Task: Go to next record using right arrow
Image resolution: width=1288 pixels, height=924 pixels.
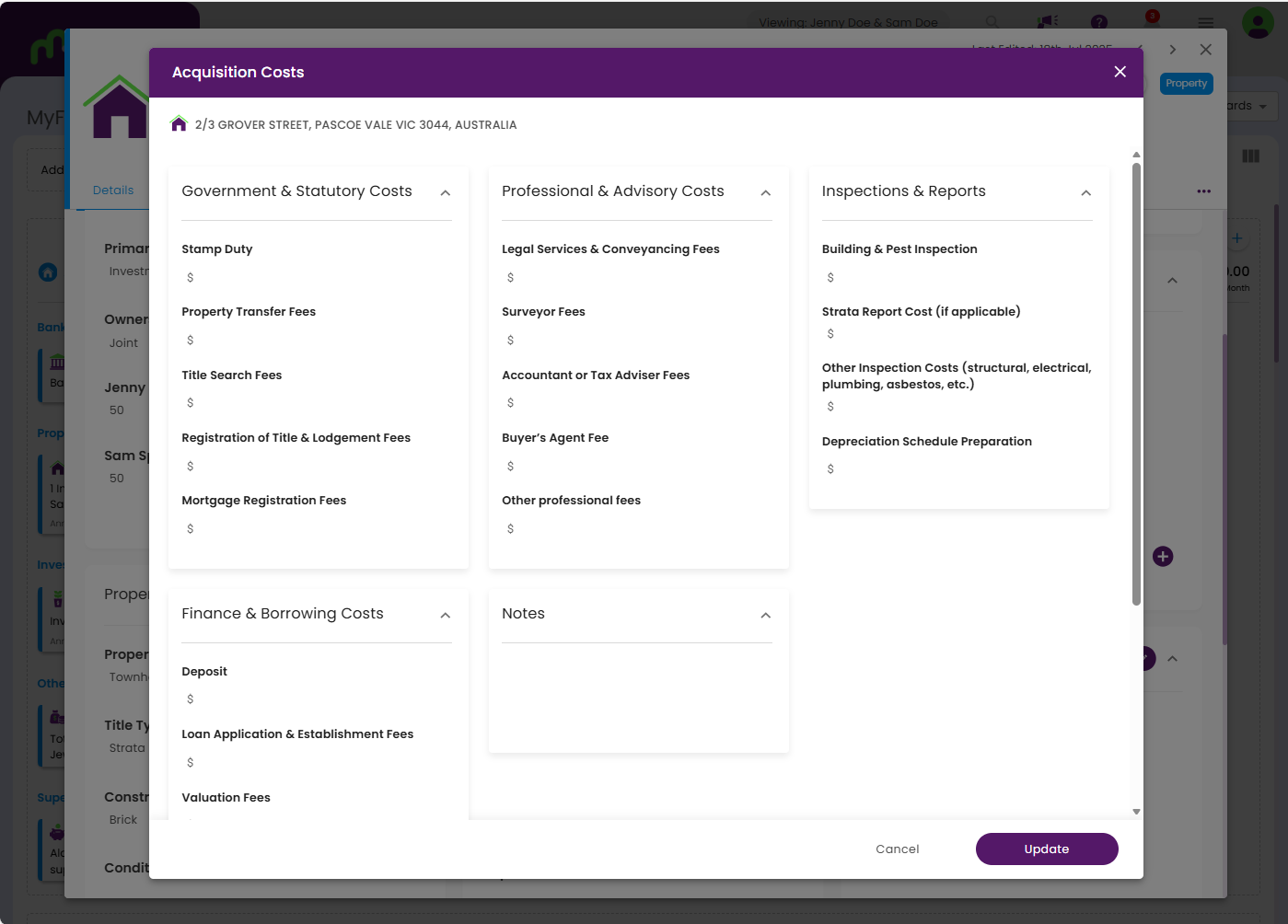Action: [x=1172, y=50]
